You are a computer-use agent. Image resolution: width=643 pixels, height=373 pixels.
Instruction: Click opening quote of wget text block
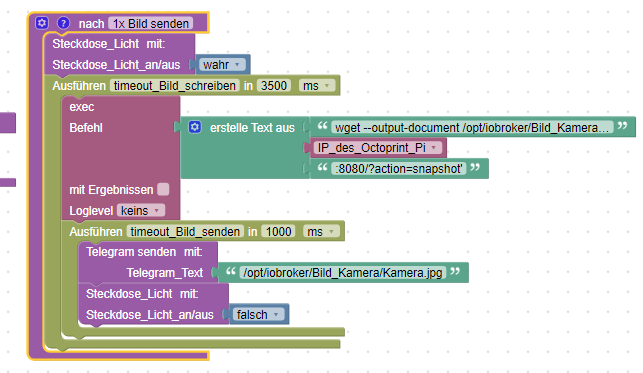tap(322, 126)
